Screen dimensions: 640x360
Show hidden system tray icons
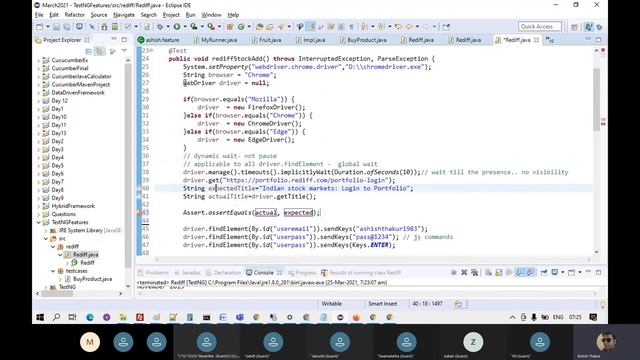(512, 317)
